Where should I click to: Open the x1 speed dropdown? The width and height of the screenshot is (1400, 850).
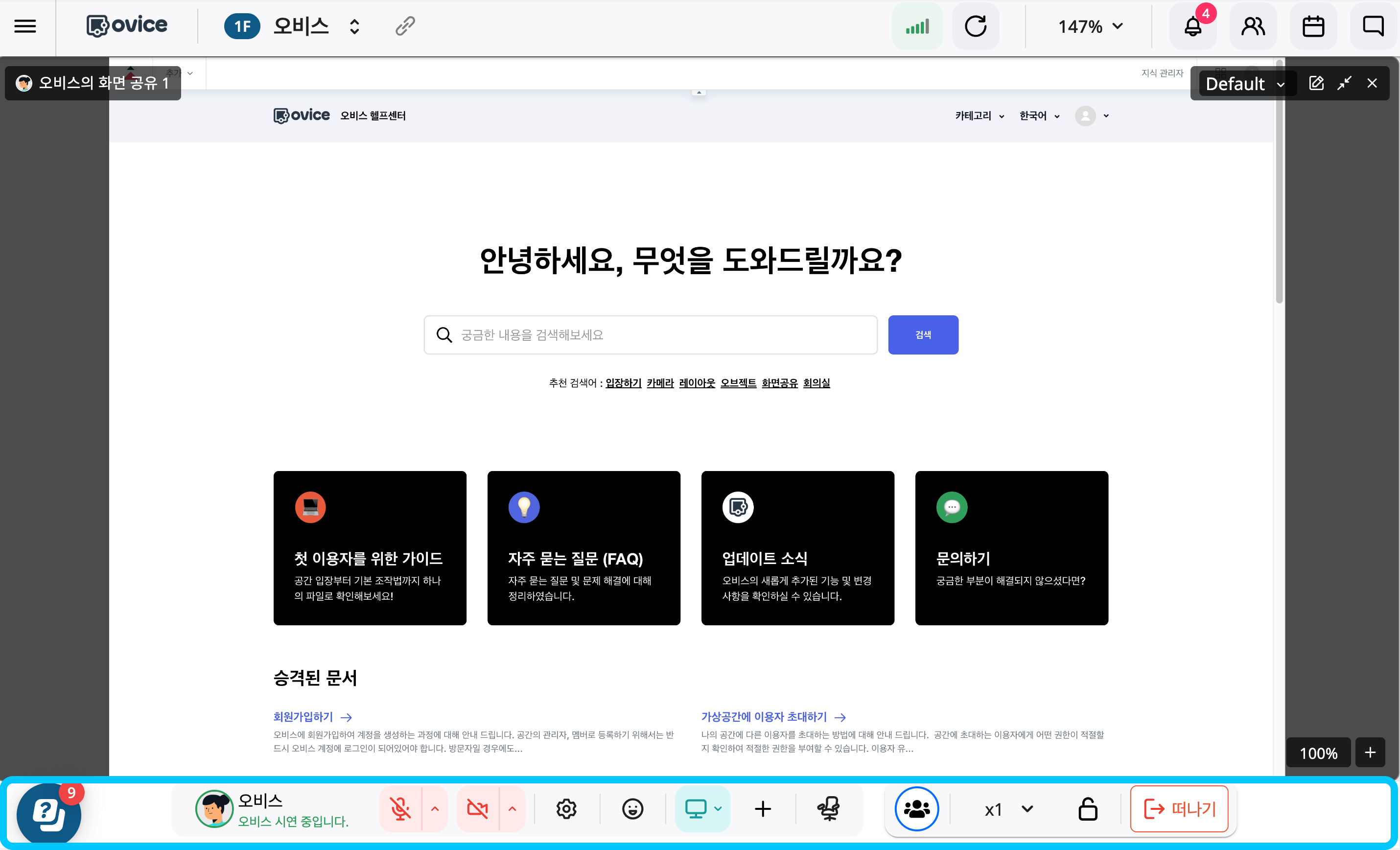click(x=1009, y=809)
